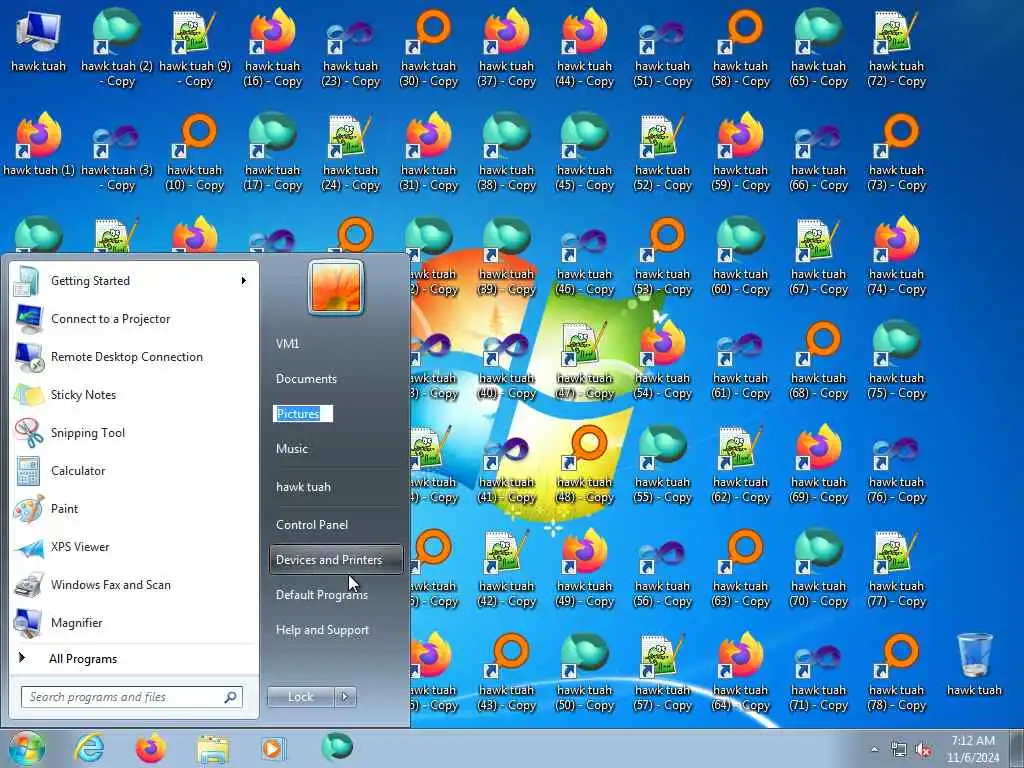The height and width of the screenshot is (768, 1024).
Task: Open the muted volume tray icon
Action: [923, 750]
